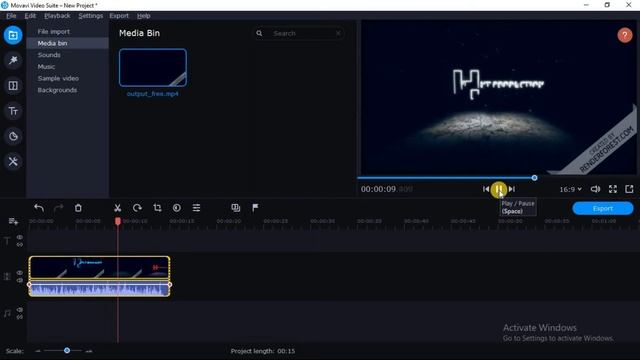Open the Playback menu
Viewport: 640px width, 360px height.
tap(57, 16)
